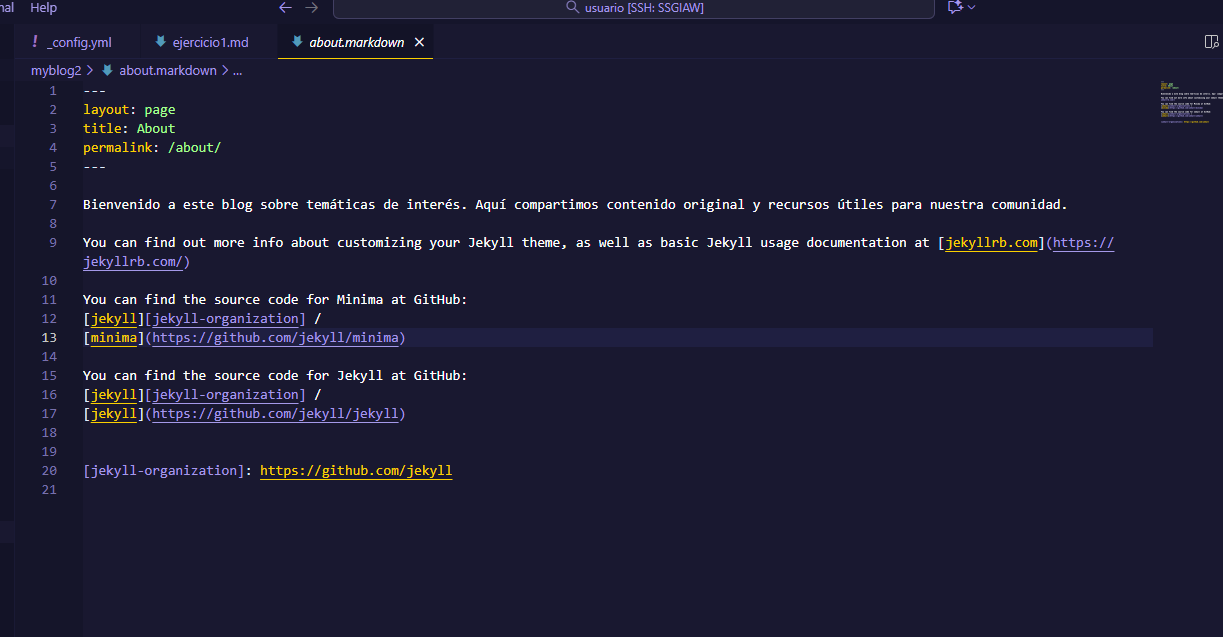Viewport: 1223px width, 637px height.
Task: Expand the myblog2 breadcrumb folder
Action: pyautogui.click(x=56, y=70)
